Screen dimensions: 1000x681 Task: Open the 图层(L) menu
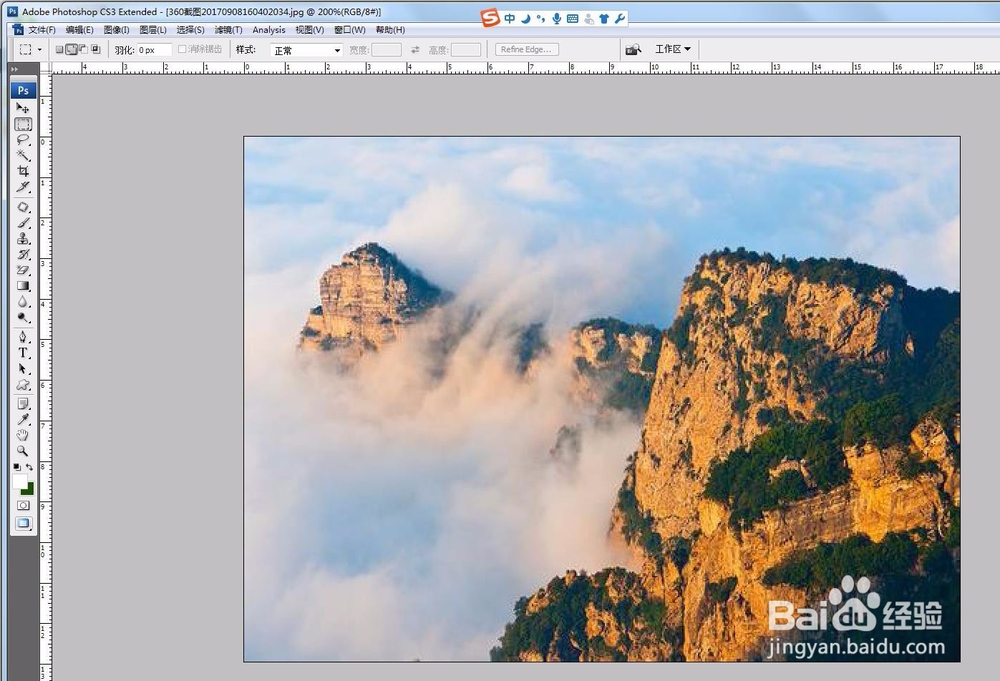[152, 30]
